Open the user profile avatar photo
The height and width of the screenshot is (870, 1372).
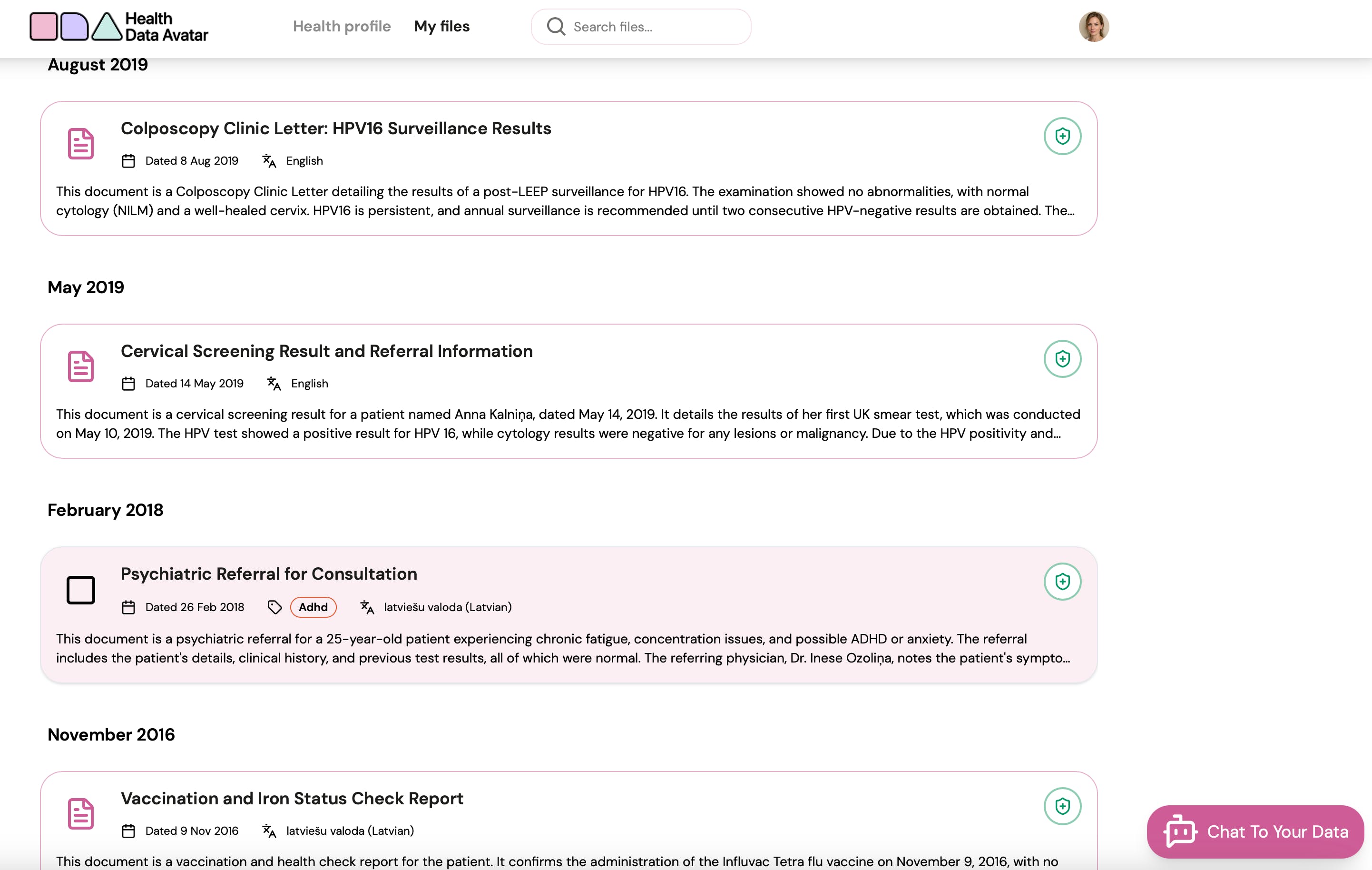(1093, 27)
